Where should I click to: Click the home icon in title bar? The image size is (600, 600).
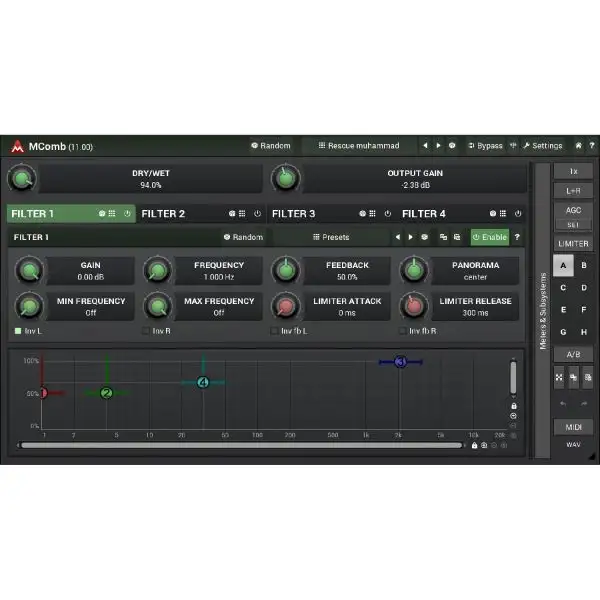(x=578, y=146)
